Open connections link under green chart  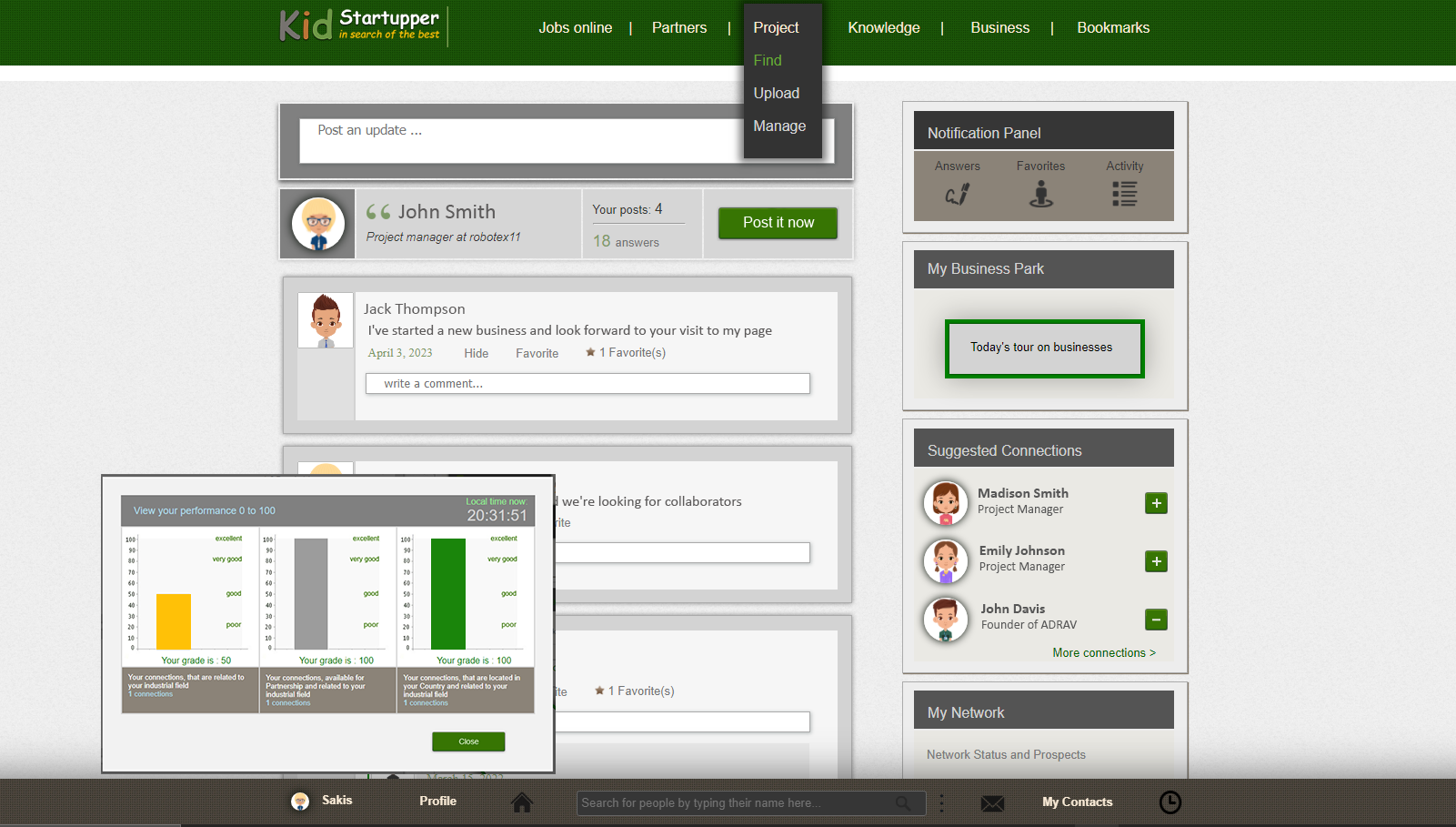(x=426, y=703)
